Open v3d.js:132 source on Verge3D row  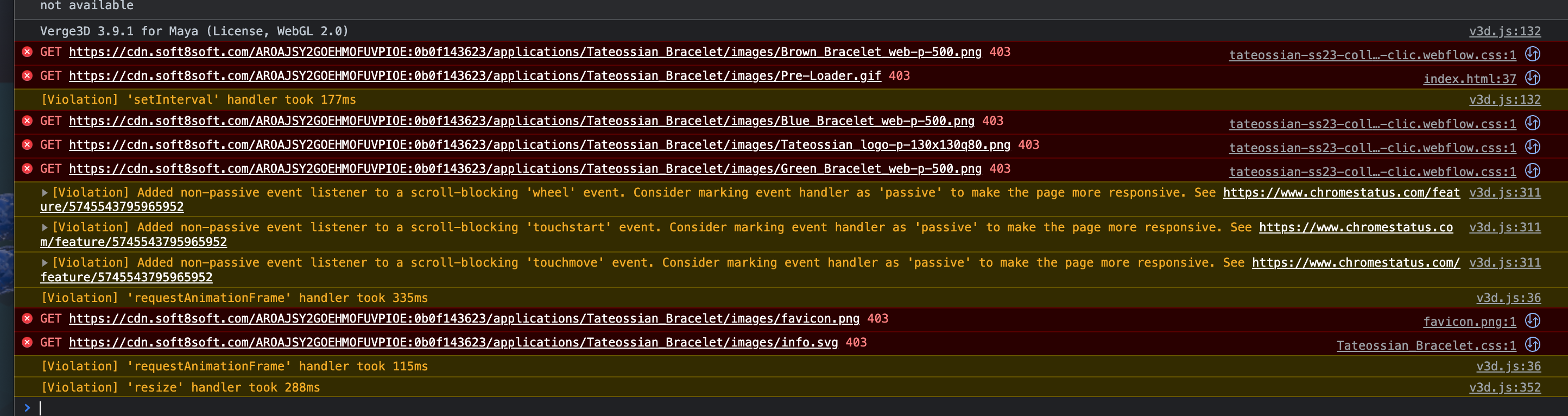tap(1504, 31)
